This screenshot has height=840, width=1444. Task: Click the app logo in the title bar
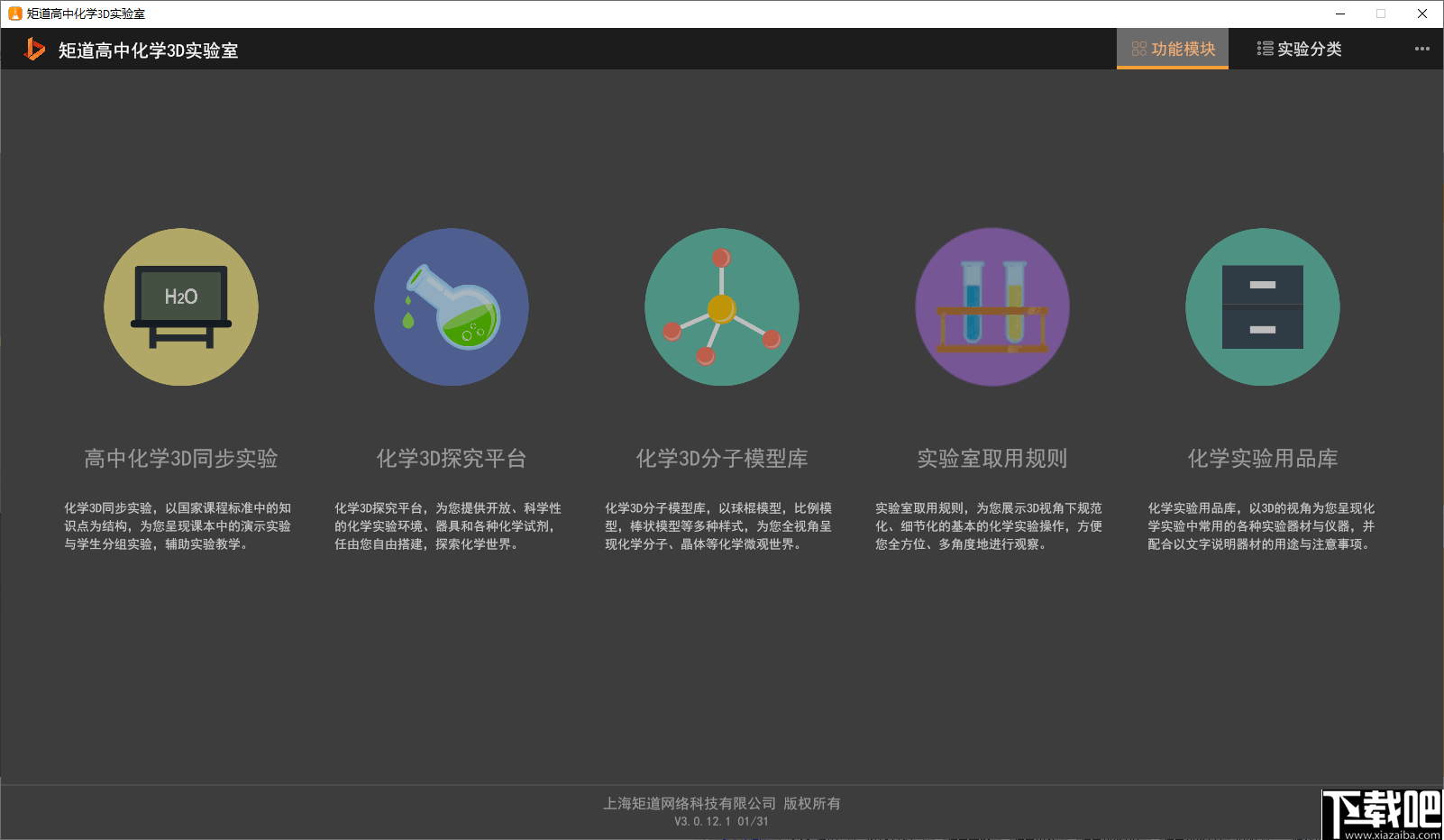[33, 49]
